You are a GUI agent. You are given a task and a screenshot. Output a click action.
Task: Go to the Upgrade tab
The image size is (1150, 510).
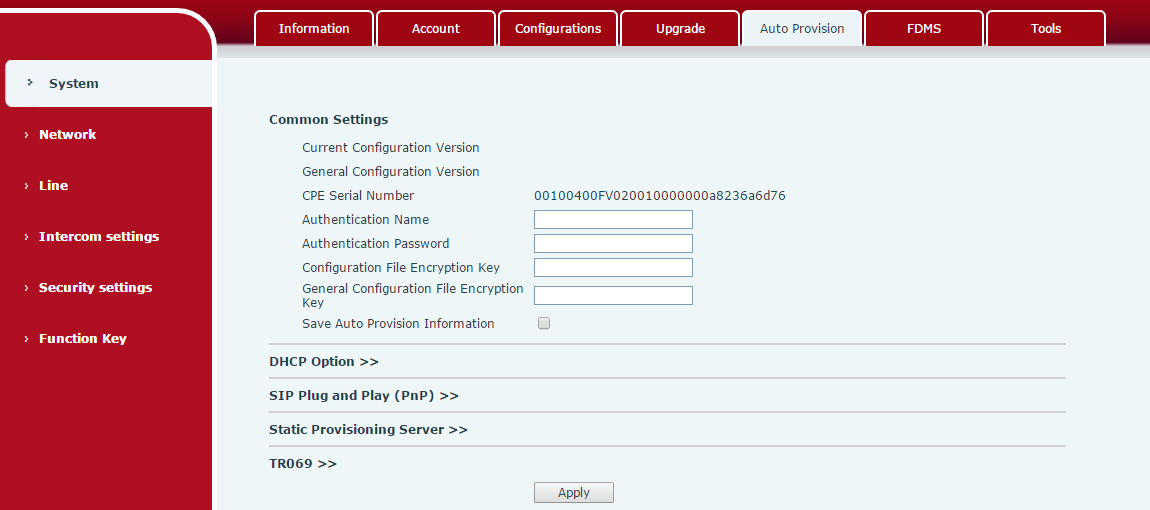(680, 28)
